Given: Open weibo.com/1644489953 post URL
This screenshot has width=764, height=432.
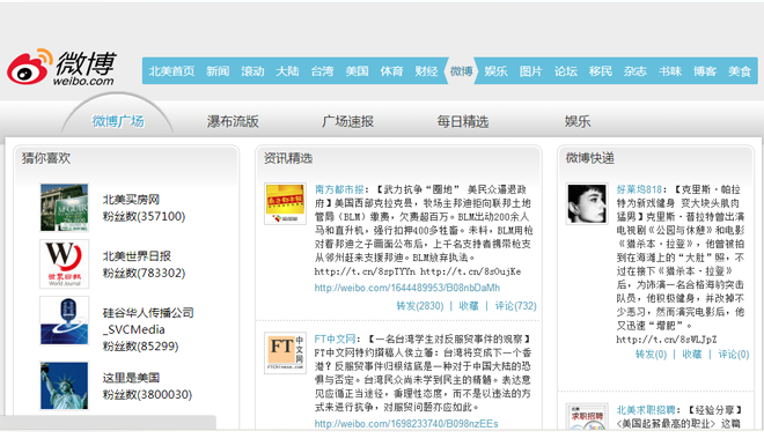Looking at the screenshot, I should click(x=407, y=288).
